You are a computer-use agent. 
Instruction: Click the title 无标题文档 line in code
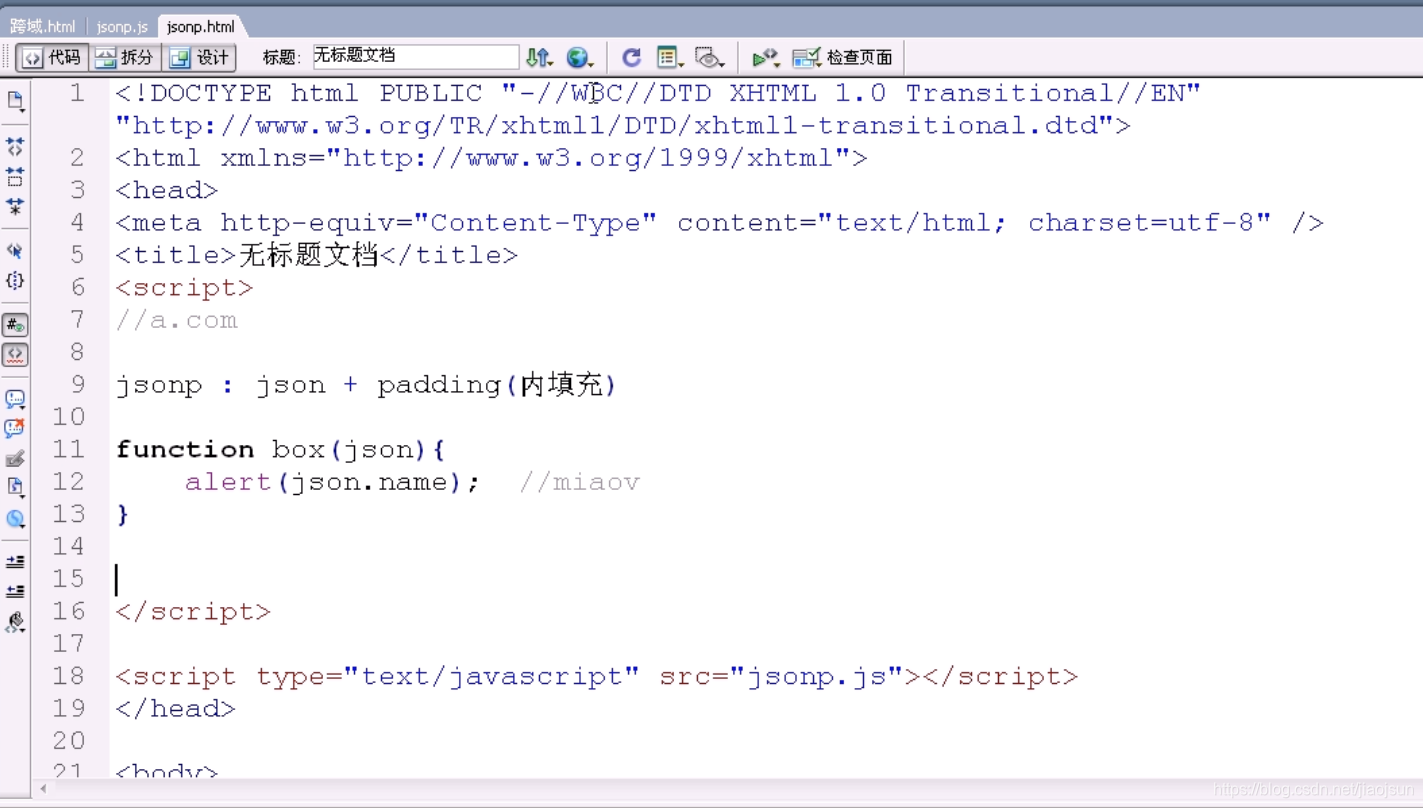(x=316, y=255)
